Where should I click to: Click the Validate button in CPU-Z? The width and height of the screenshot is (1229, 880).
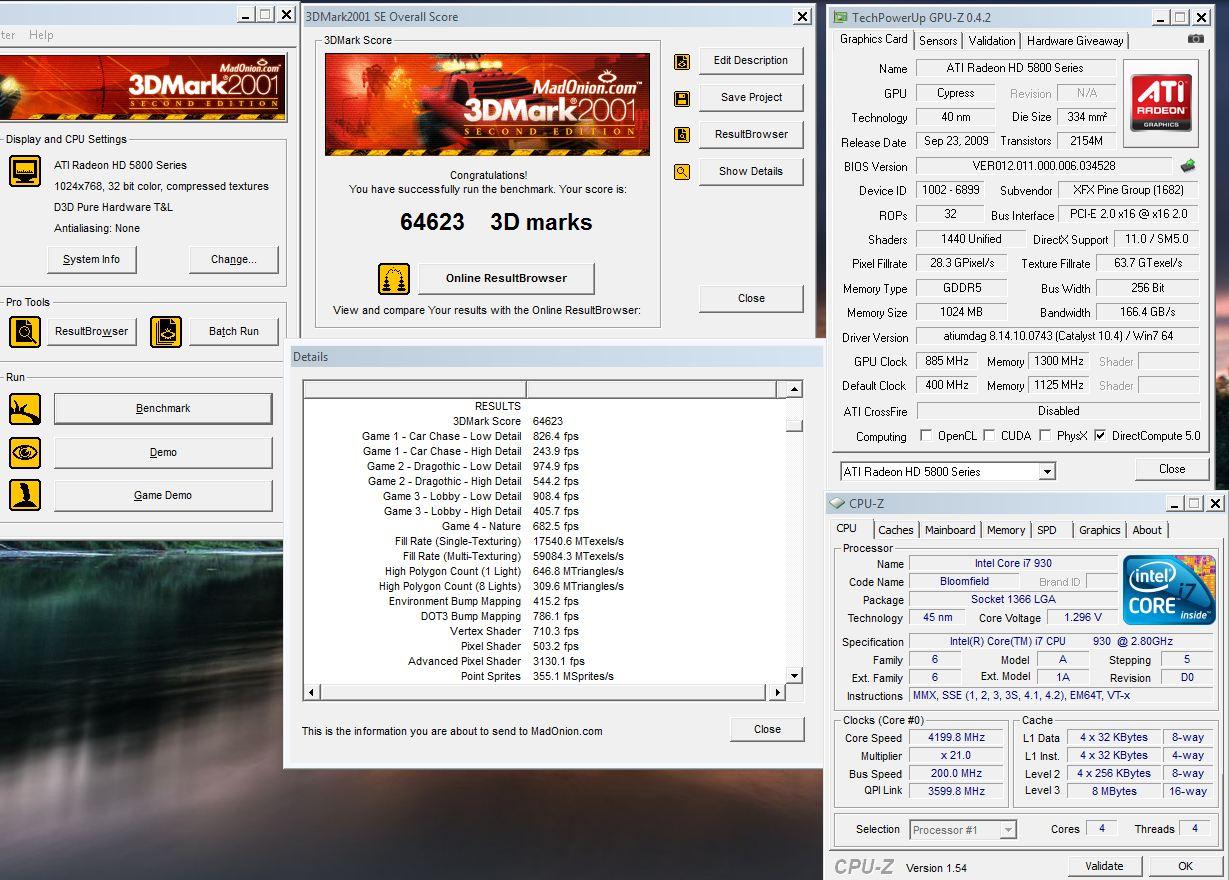1103,866
